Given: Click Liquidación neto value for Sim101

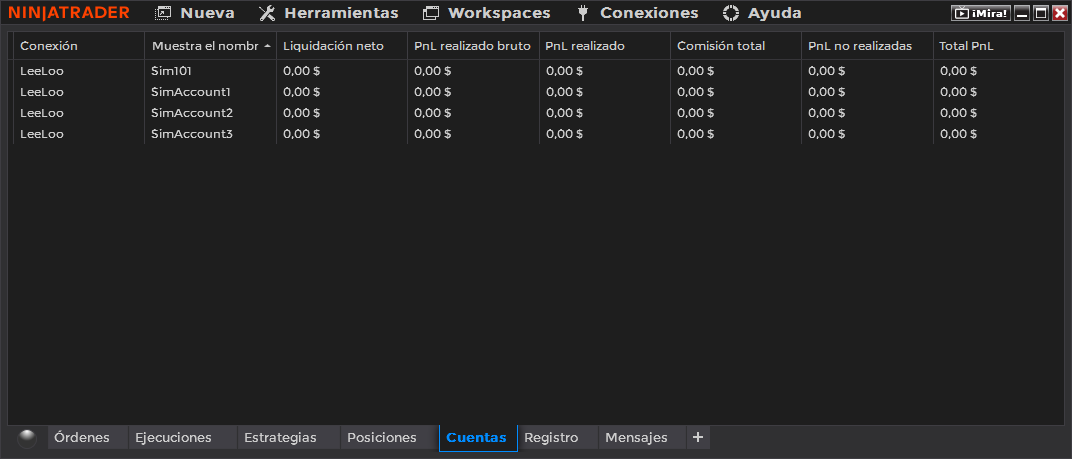Looking at the screenshot, I should pyautogui.click(x=302, y=70).
